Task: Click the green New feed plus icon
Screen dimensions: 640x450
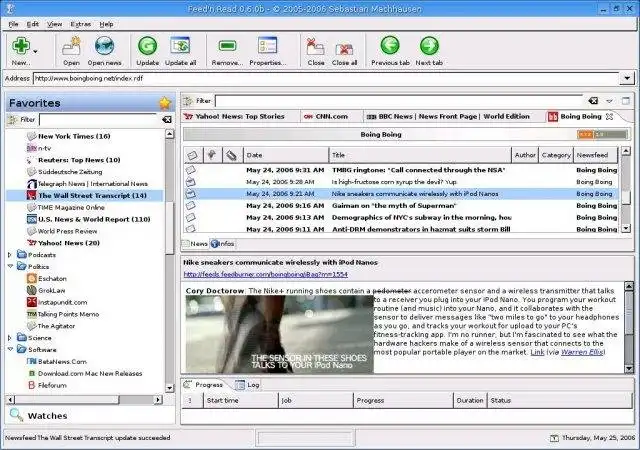Action: (x=20, y=46)
